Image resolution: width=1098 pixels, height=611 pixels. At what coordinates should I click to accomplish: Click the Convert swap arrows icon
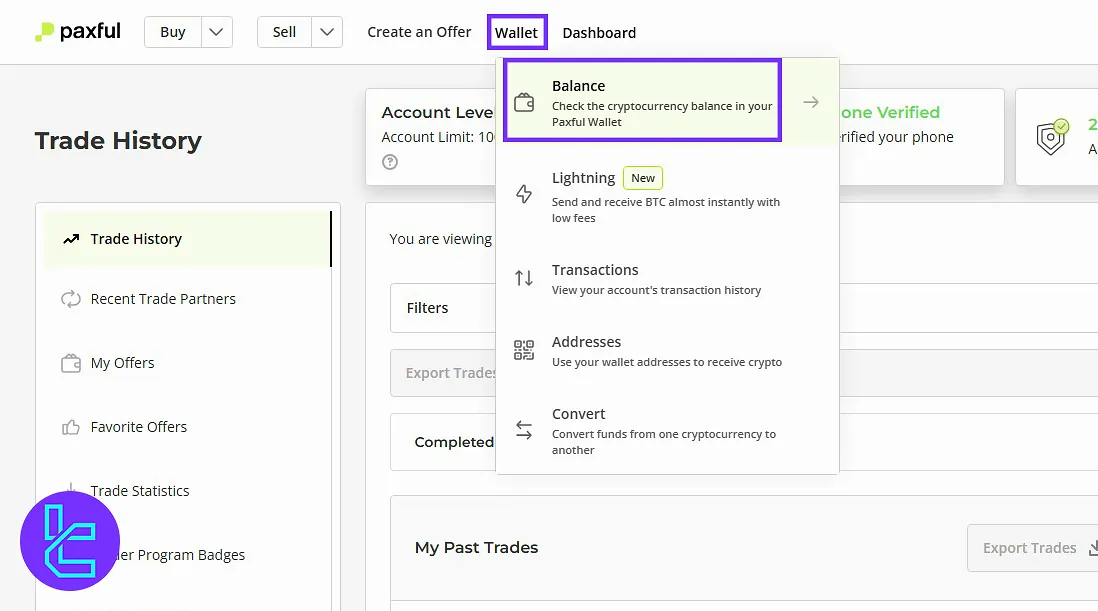524,430
